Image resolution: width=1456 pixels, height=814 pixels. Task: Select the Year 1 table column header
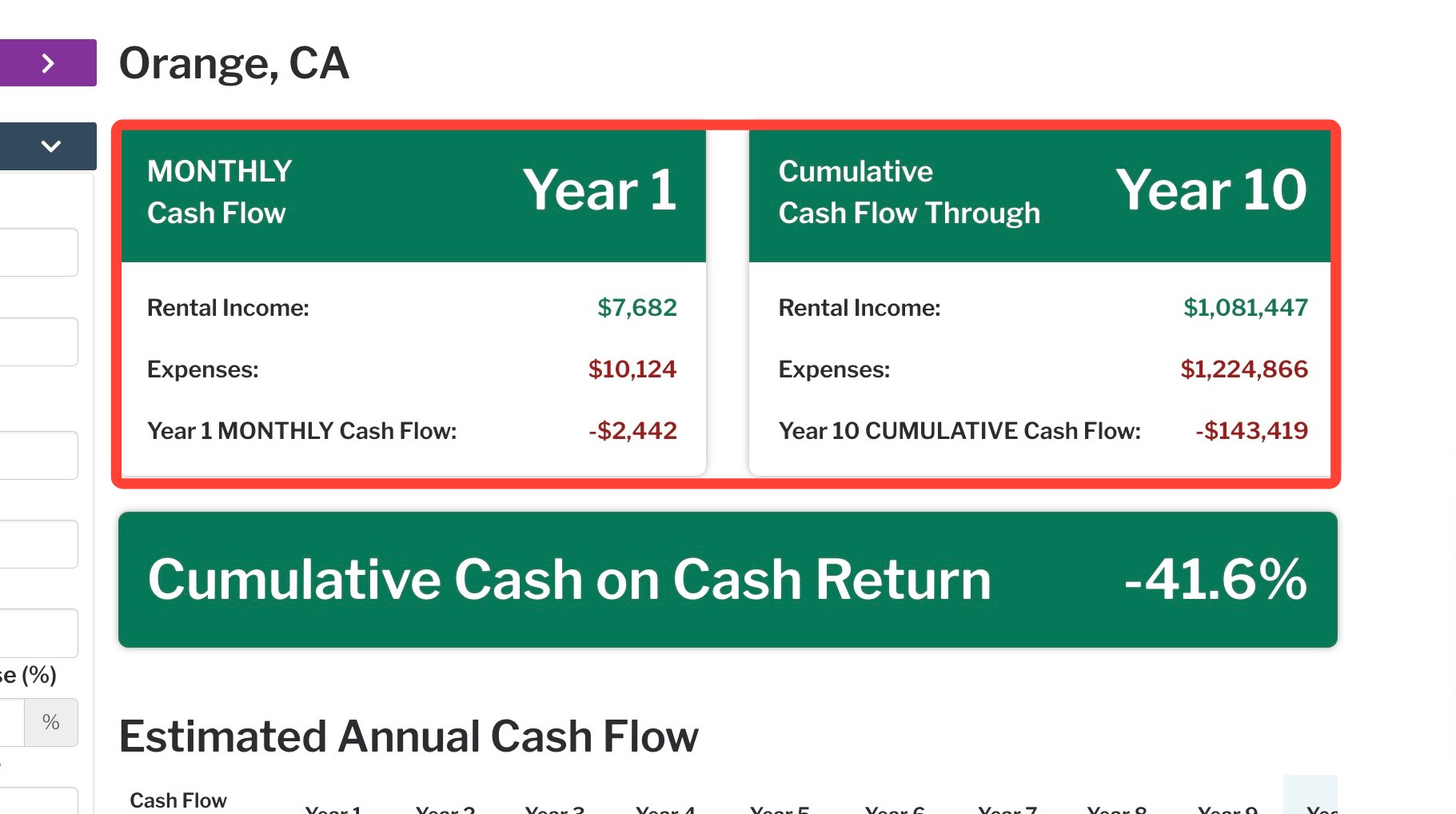(333, 809)
